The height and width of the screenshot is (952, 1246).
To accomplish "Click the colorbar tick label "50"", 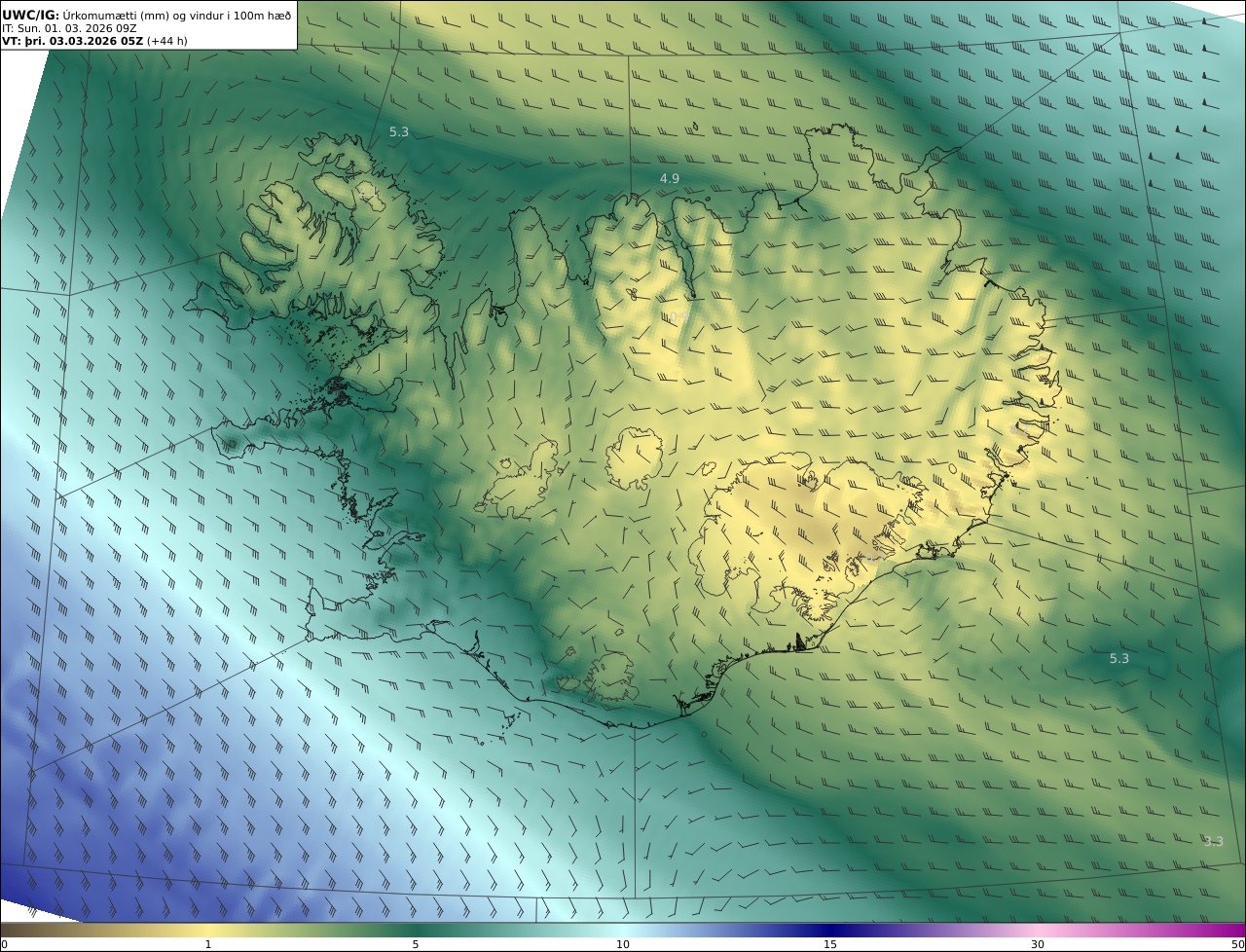I will [x=1237, y=944].
